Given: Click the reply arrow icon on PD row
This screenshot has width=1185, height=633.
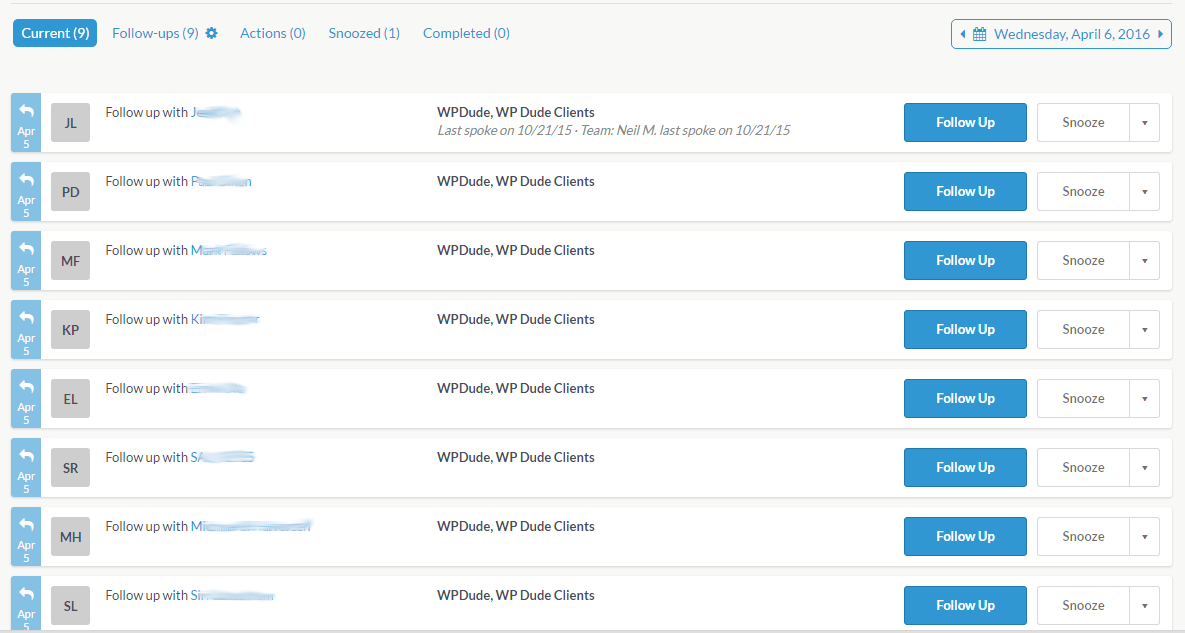Looking at the screenshot, I should [26, 180].
